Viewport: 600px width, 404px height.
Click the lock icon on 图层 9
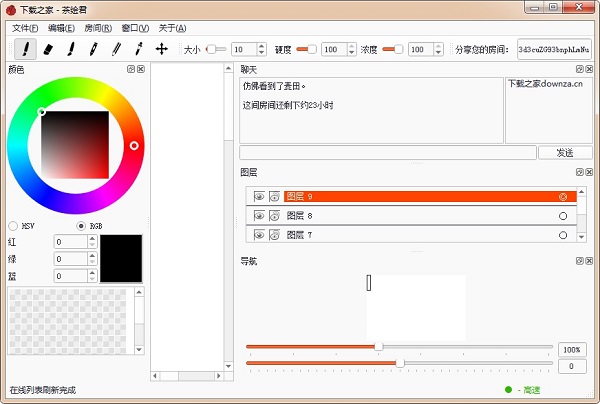tap(274, 197)
